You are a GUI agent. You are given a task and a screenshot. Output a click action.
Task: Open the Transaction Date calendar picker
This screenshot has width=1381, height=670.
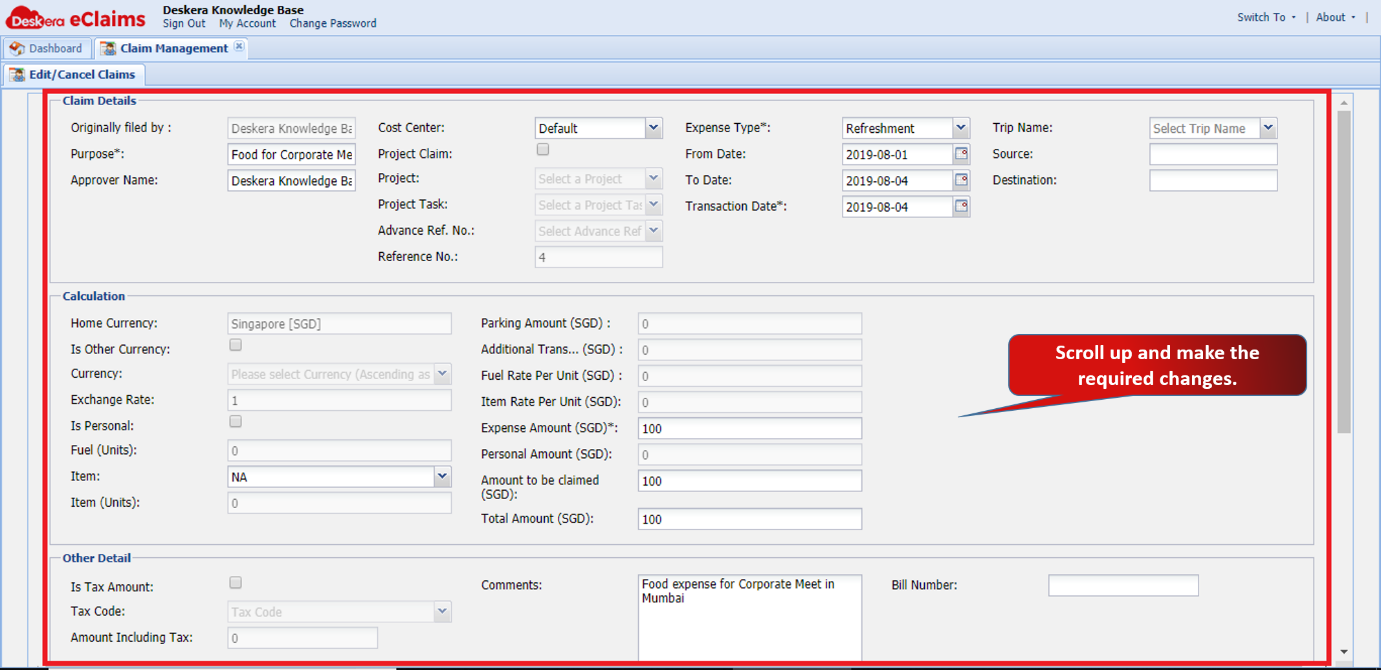coord(961,206)
